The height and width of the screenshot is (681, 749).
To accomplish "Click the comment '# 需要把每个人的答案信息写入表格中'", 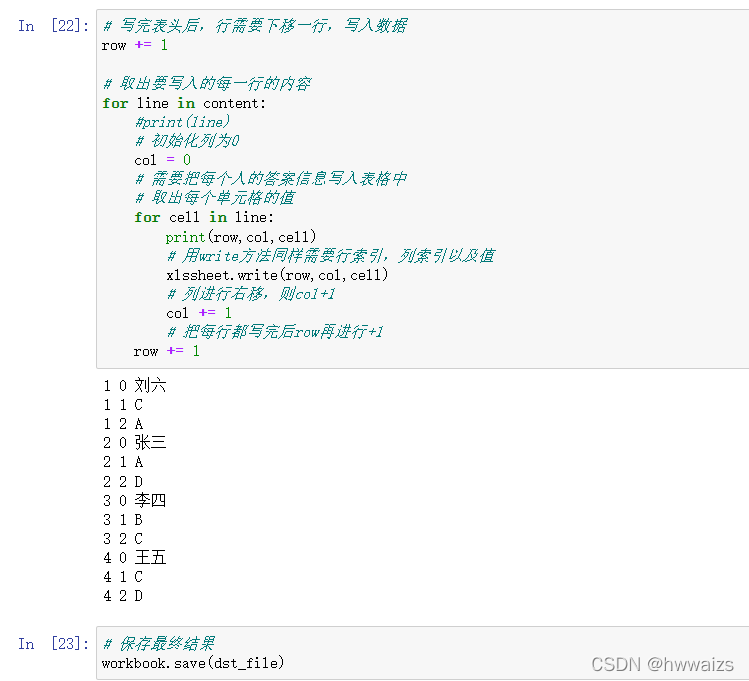I will 271,179.
